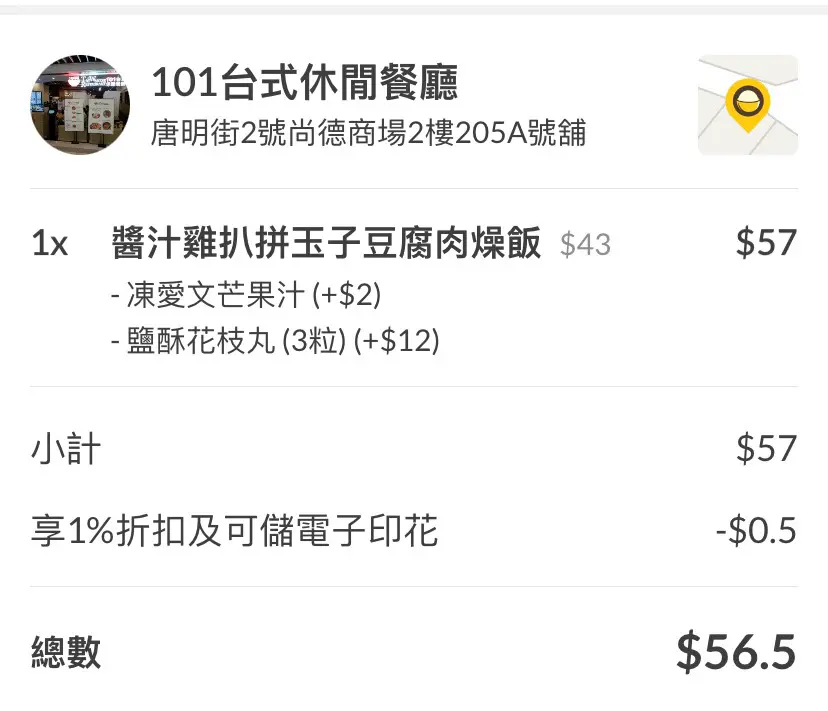Click the -$0.5 discount amount
Viewport: 828px width, 711px height.
click(x=756, y=531)
